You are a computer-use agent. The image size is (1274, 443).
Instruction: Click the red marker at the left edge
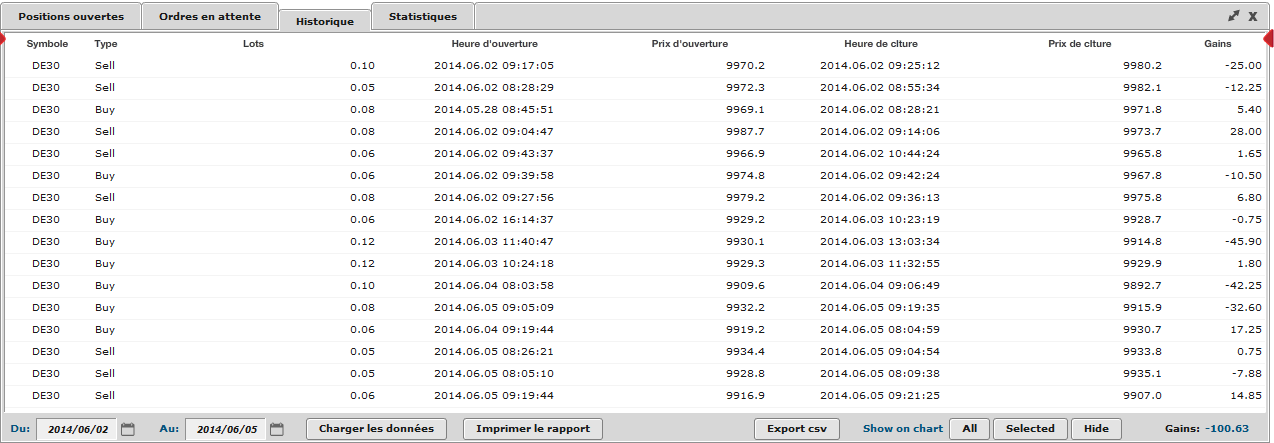point(3,39)
